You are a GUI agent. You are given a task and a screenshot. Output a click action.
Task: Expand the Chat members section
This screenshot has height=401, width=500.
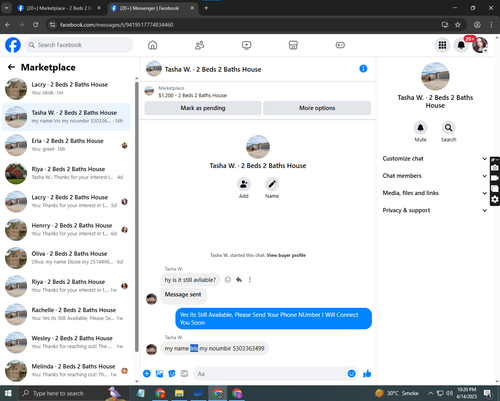pos(435,176)
